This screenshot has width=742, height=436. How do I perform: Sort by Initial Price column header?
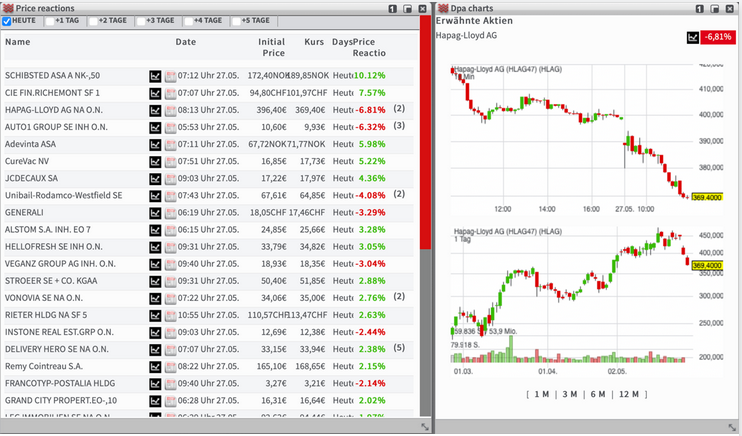pyautogui.click(x=271, y=47)
